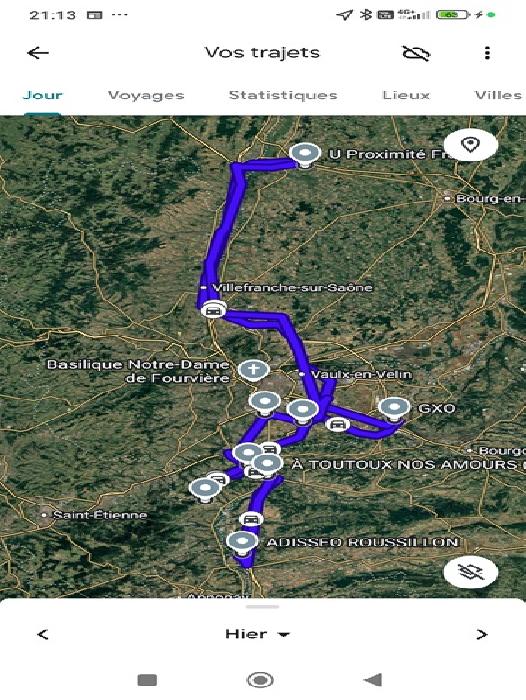Tap the Android recent apps square button
Image resolution: width=526 pixels, height=700 pixels.
147,680
